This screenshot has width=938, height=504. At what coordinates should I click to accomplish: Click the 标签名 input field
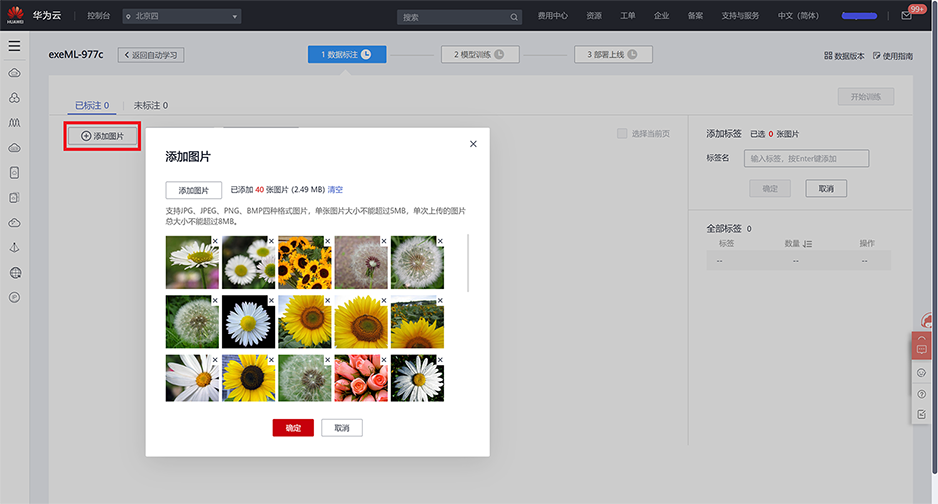click(x=808, y=158)
